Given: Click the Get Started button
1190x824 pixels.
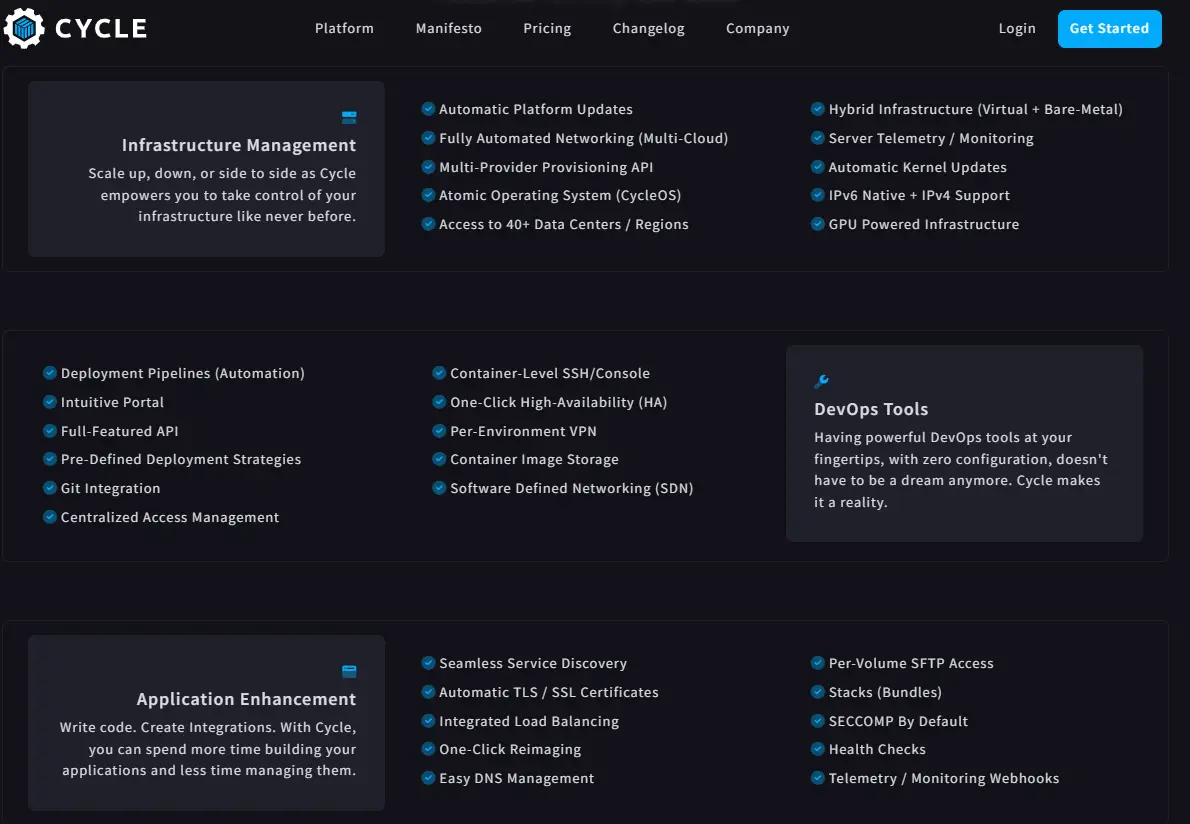Looking at the screenshot, I should (1110, 29).
